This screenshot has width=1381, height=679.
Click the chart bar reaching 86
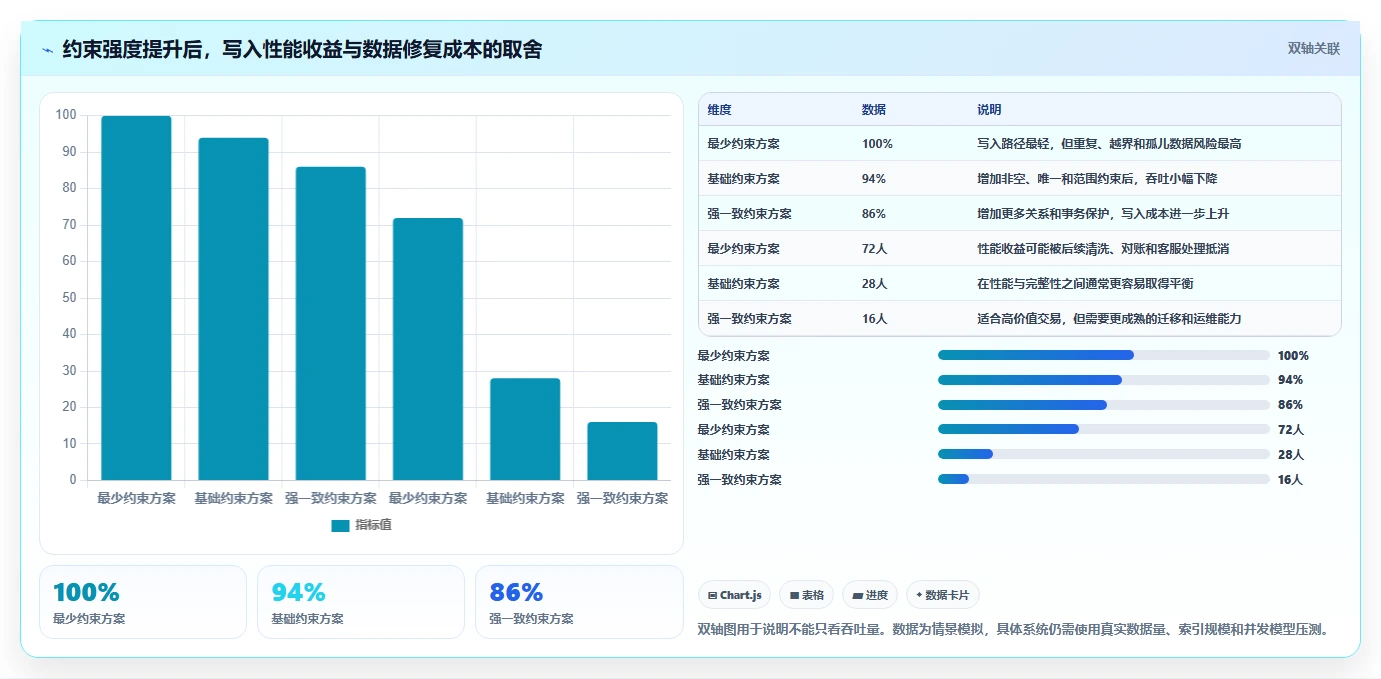[330, 324]
